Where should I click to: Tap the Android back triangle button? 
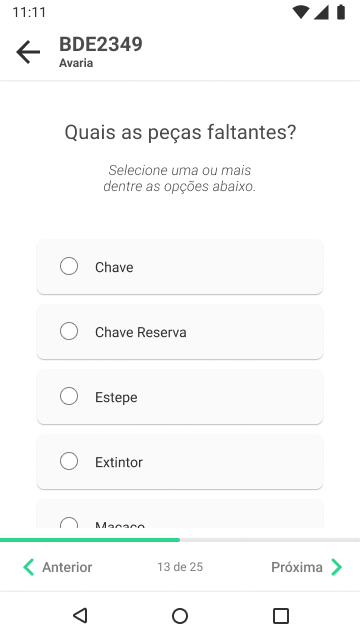tap(80, 616)
